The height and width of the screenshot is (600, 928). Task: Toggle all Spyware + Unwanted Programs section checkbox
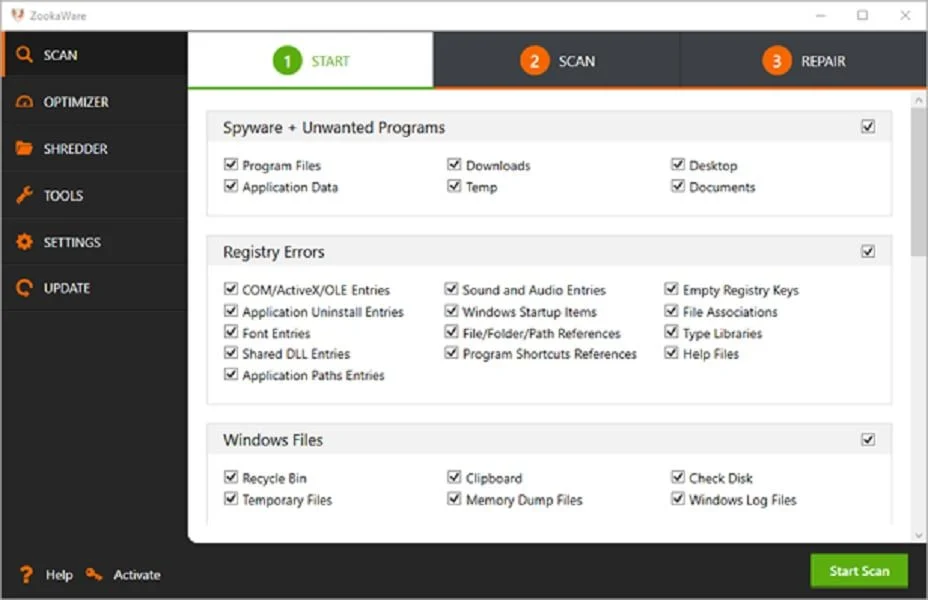(868, 127)
